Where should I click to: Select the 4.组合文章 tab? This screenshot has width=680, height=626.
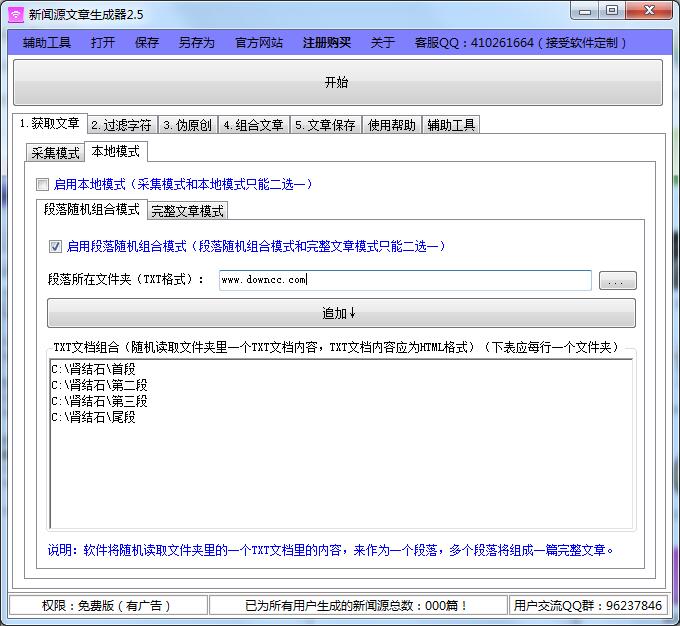(254, 125)
